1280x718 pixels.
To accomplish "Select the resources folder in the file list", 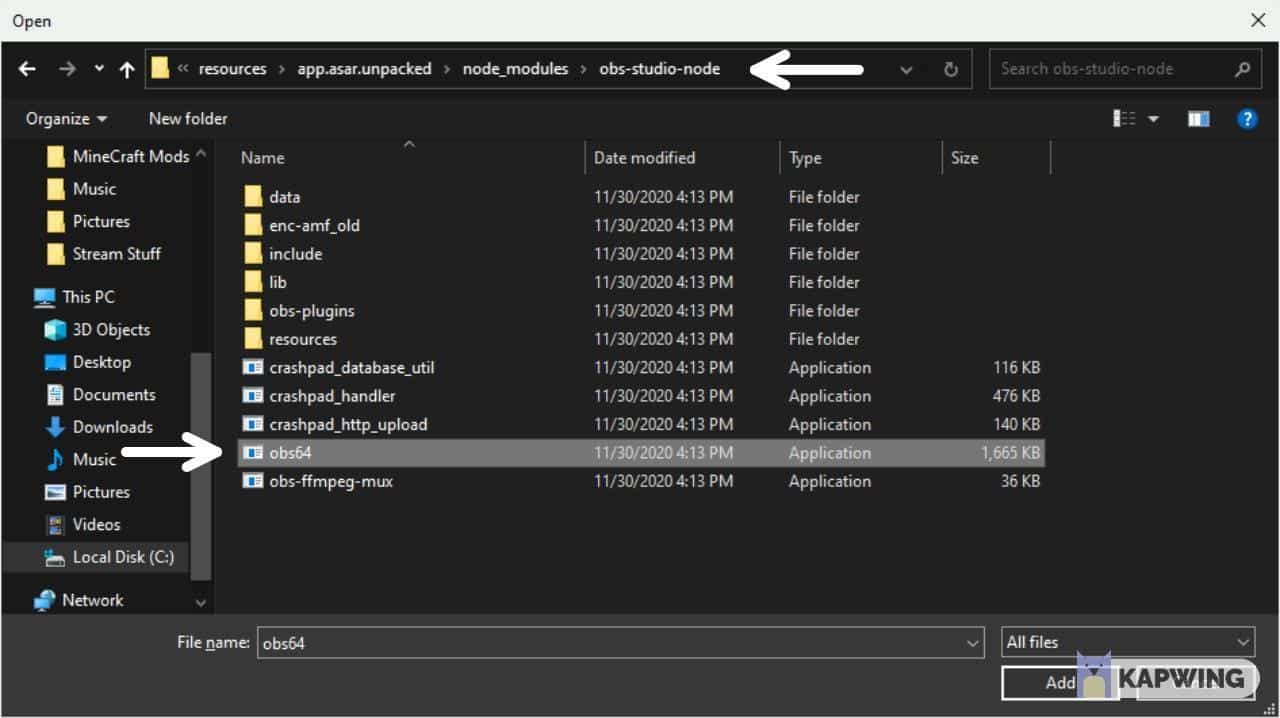I will [642, 339].
